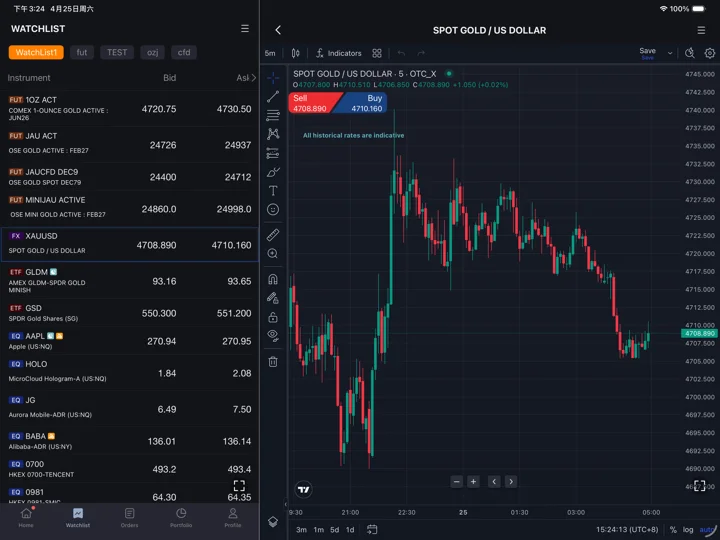Select the 5d date range
This screenshot has height=540, width=720.
pos(334,529)
